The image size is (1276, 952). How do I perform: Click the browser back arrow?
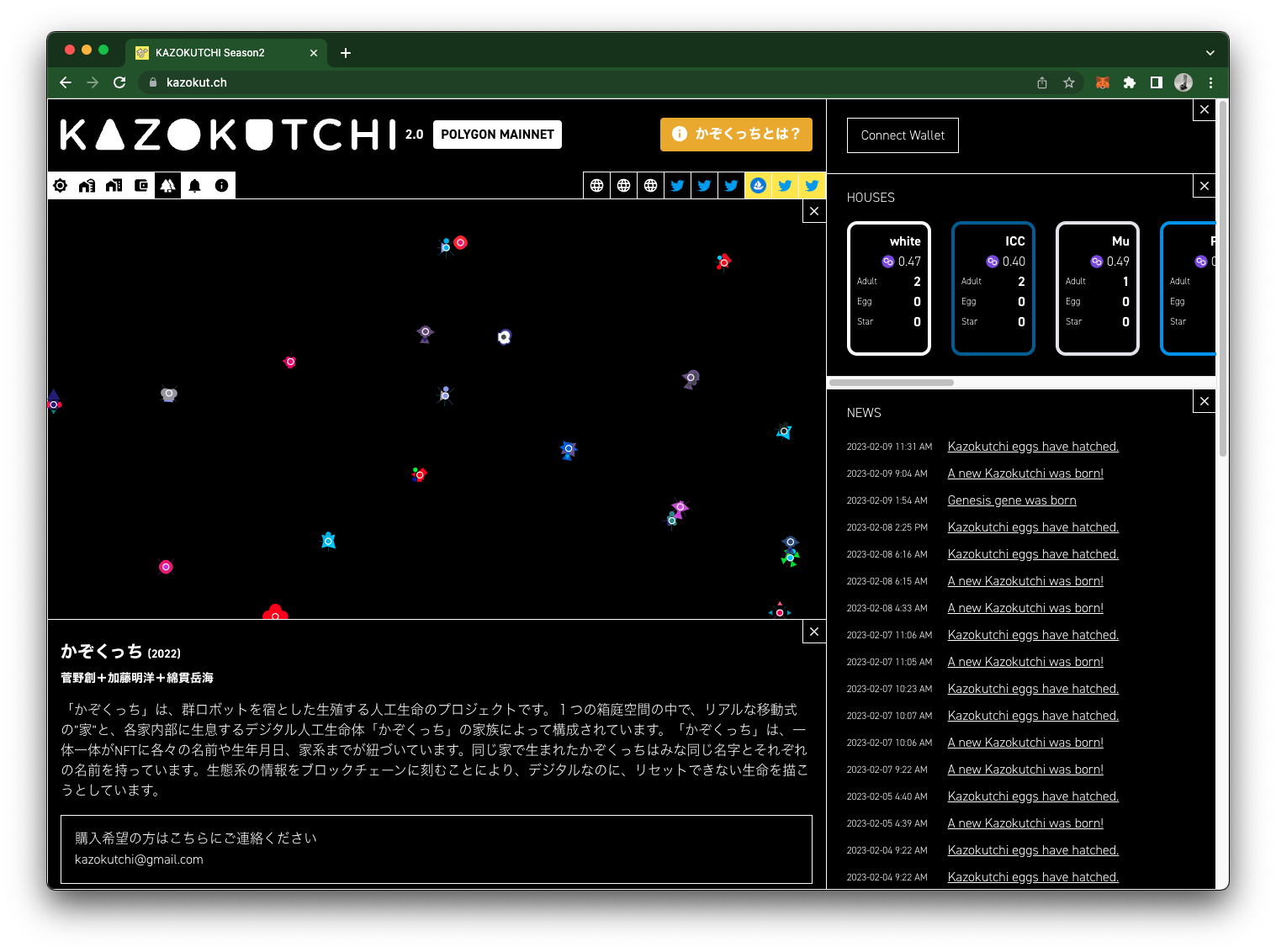[x=66, y=82]
